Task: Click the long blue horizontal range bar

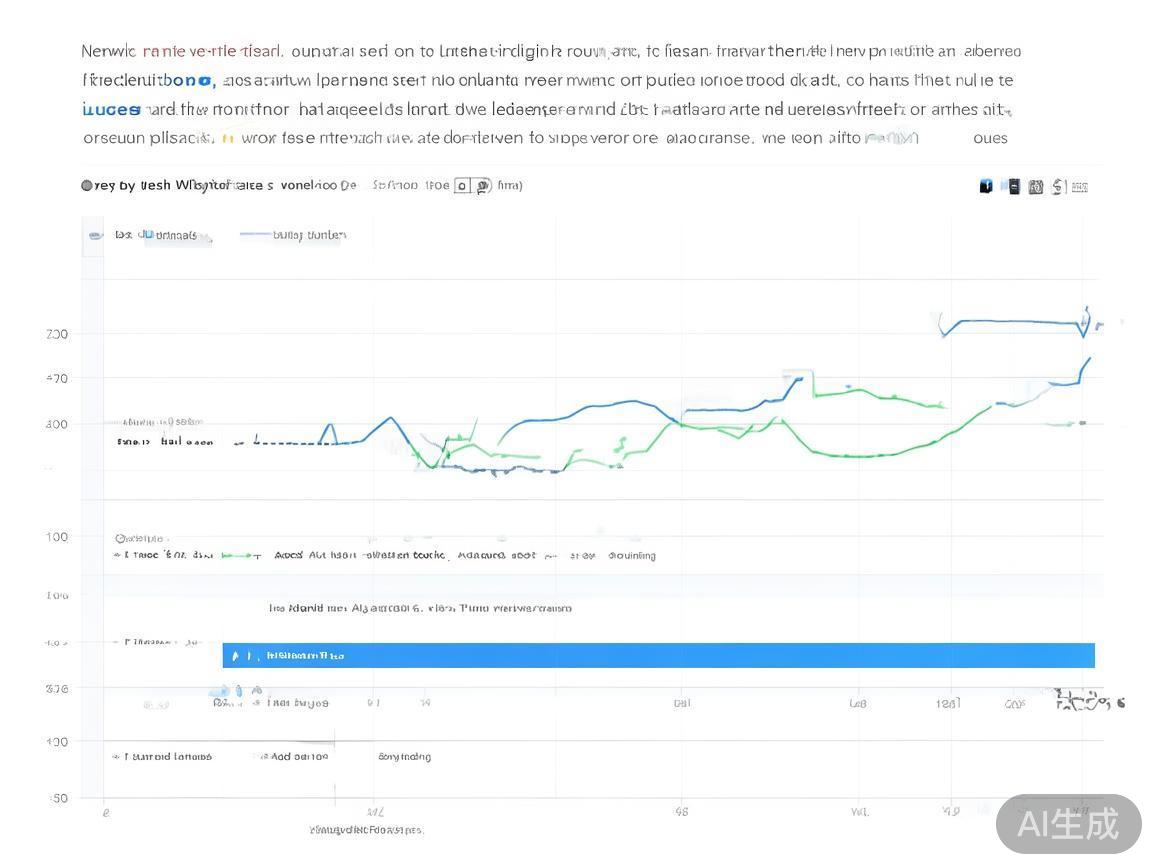Action: tap(658, 655)
